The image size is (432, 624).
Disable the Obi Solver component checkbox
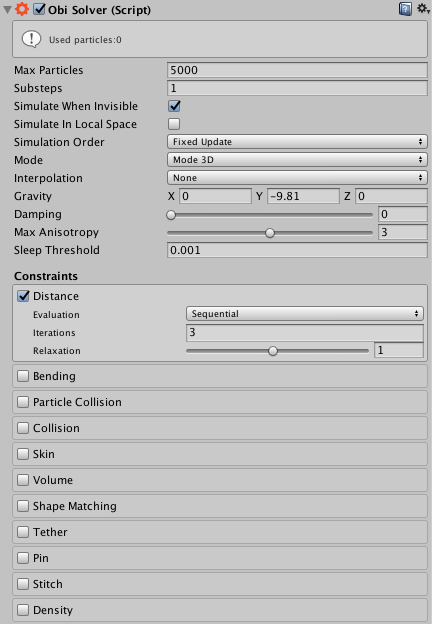click(x=39, y=9)
